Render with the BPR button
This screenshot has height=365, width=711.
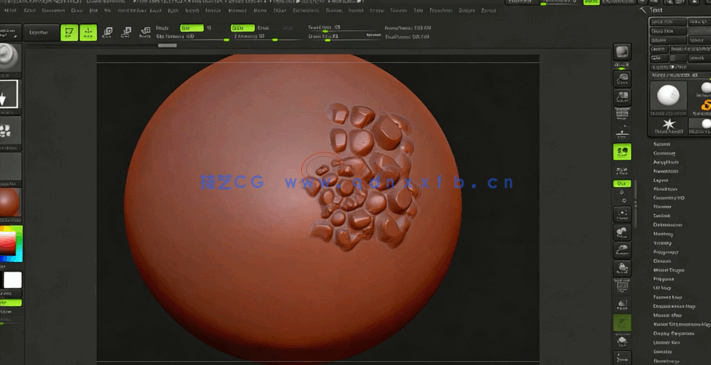[x=623, y=52]
